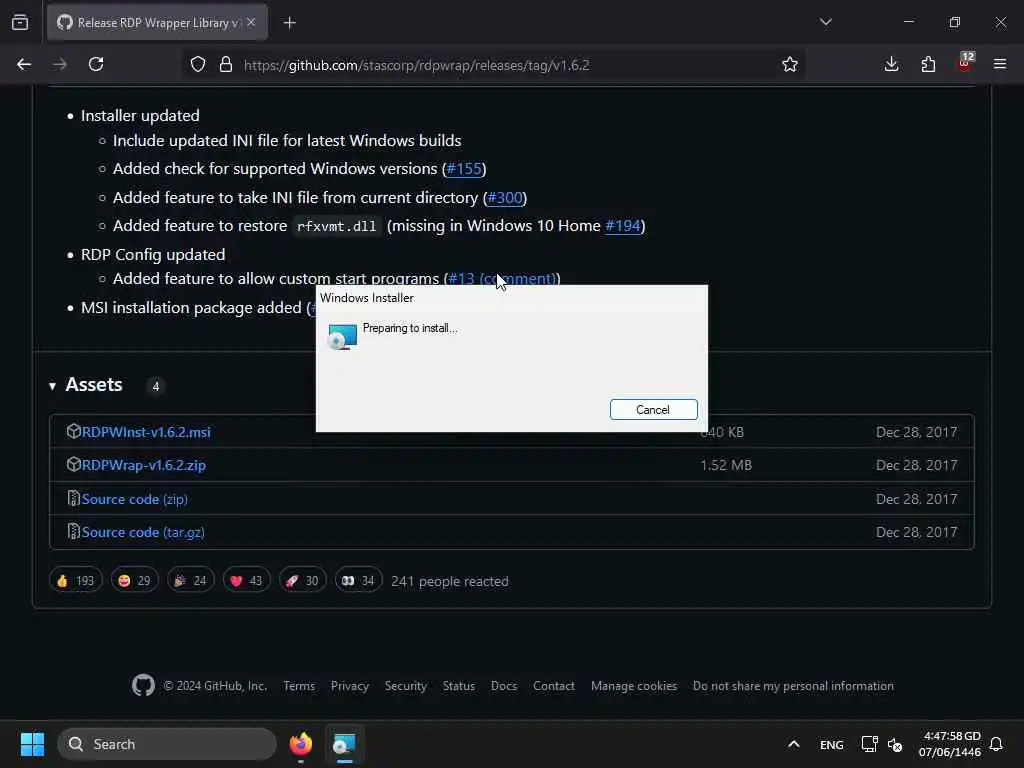Click file icon beside Source code (tar.gz)
Image resolution: width=1024 pixels, height=768 pixels.
(x=73, y=532)
